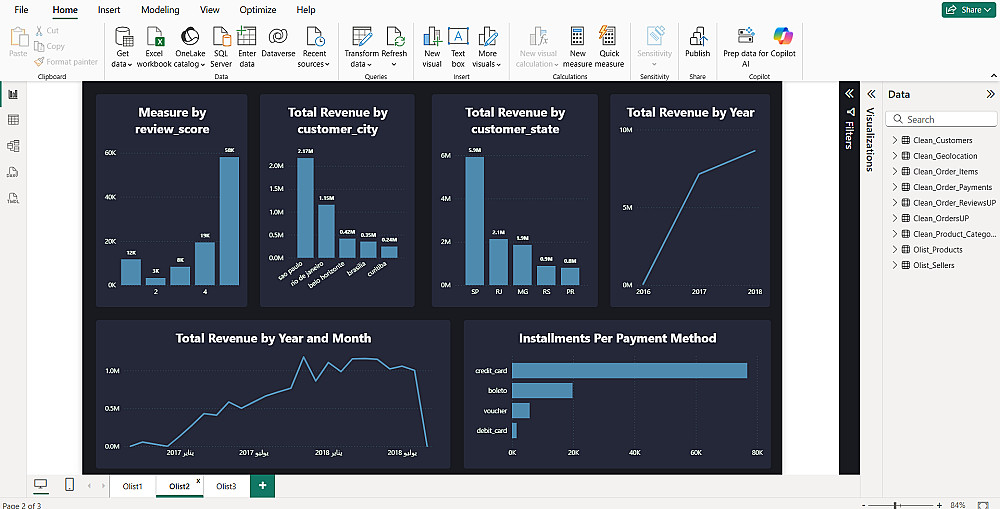
Task: Click Prep data for AI
Action: 745,48
